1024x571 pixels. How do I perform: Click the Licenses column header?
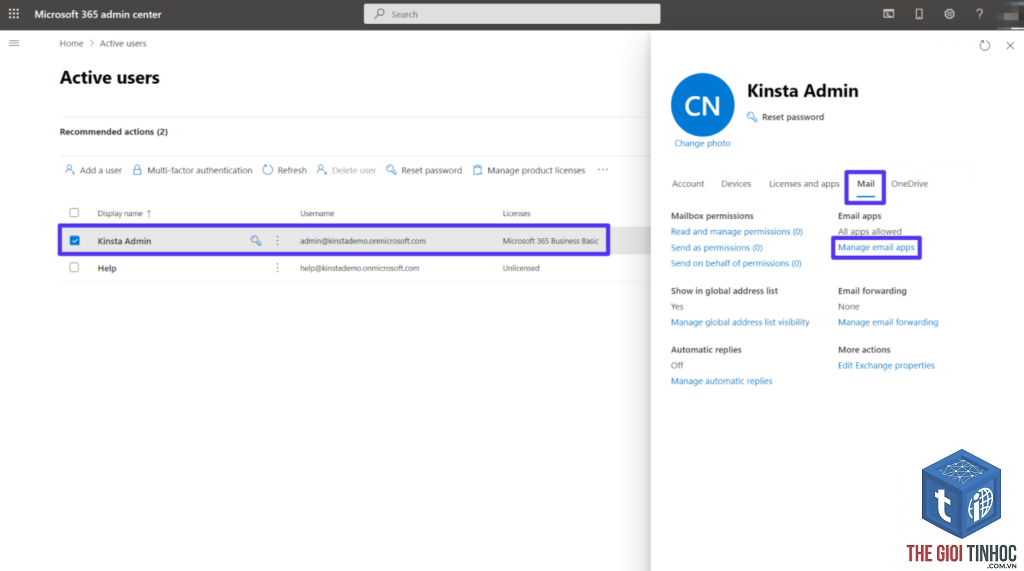pos(516,213)
